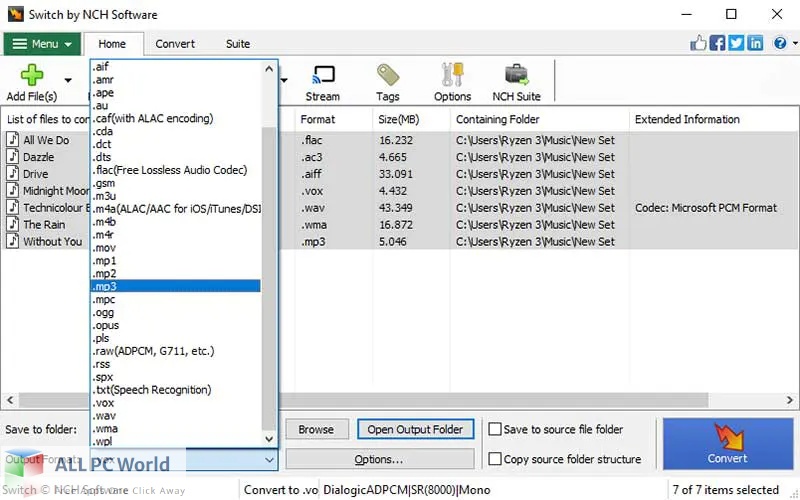Viewport: 800px width, 500px height.
Task: Click the Browse button
Action: 316,430
